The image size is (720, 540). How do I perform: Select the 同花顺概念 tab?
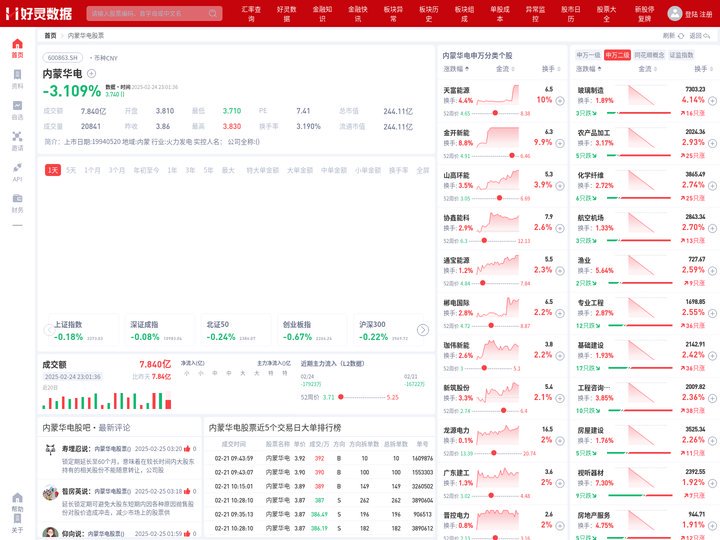[649, 55]
